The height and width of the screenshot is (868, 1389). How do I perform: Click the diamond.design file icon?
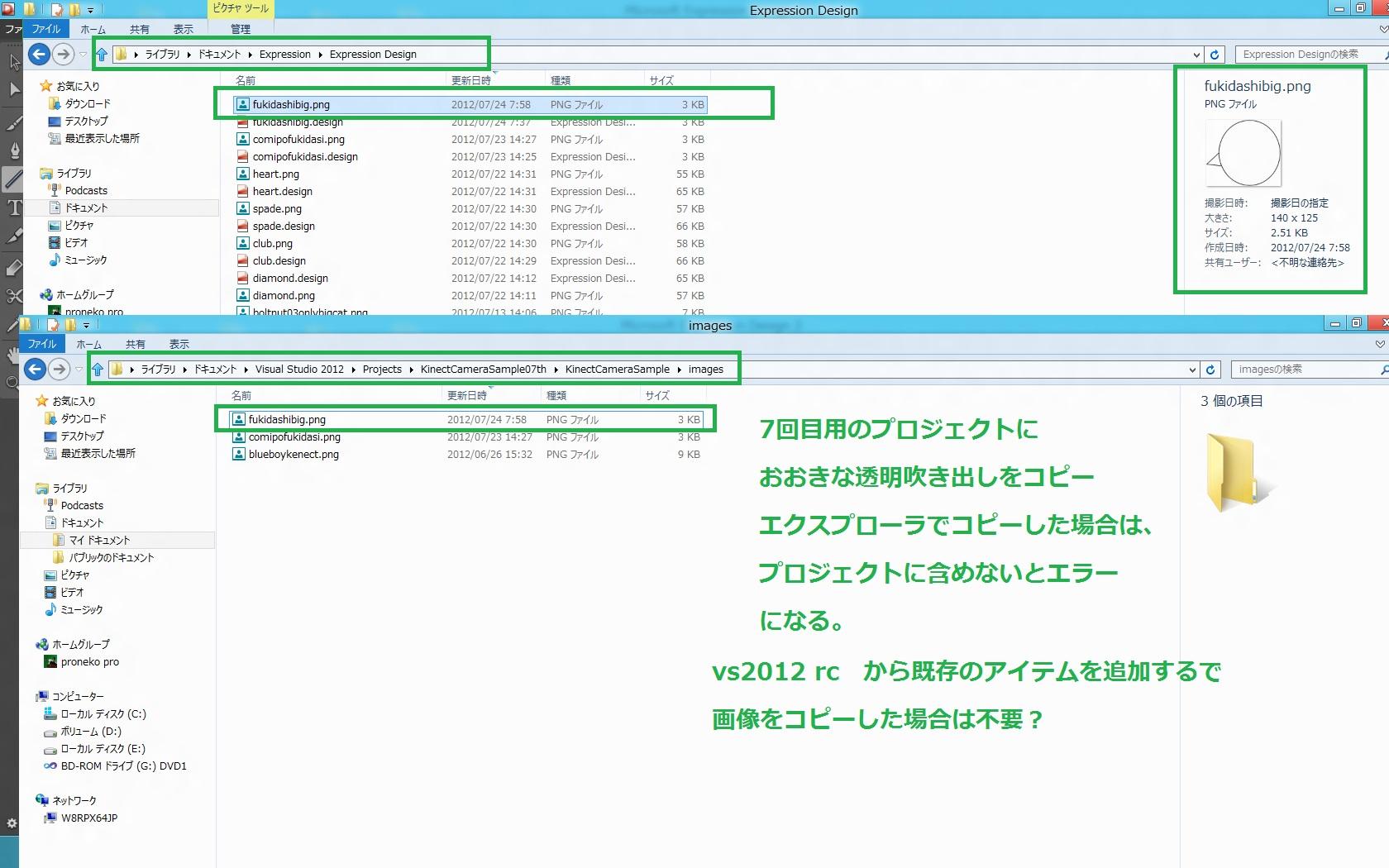pos(243,279)
